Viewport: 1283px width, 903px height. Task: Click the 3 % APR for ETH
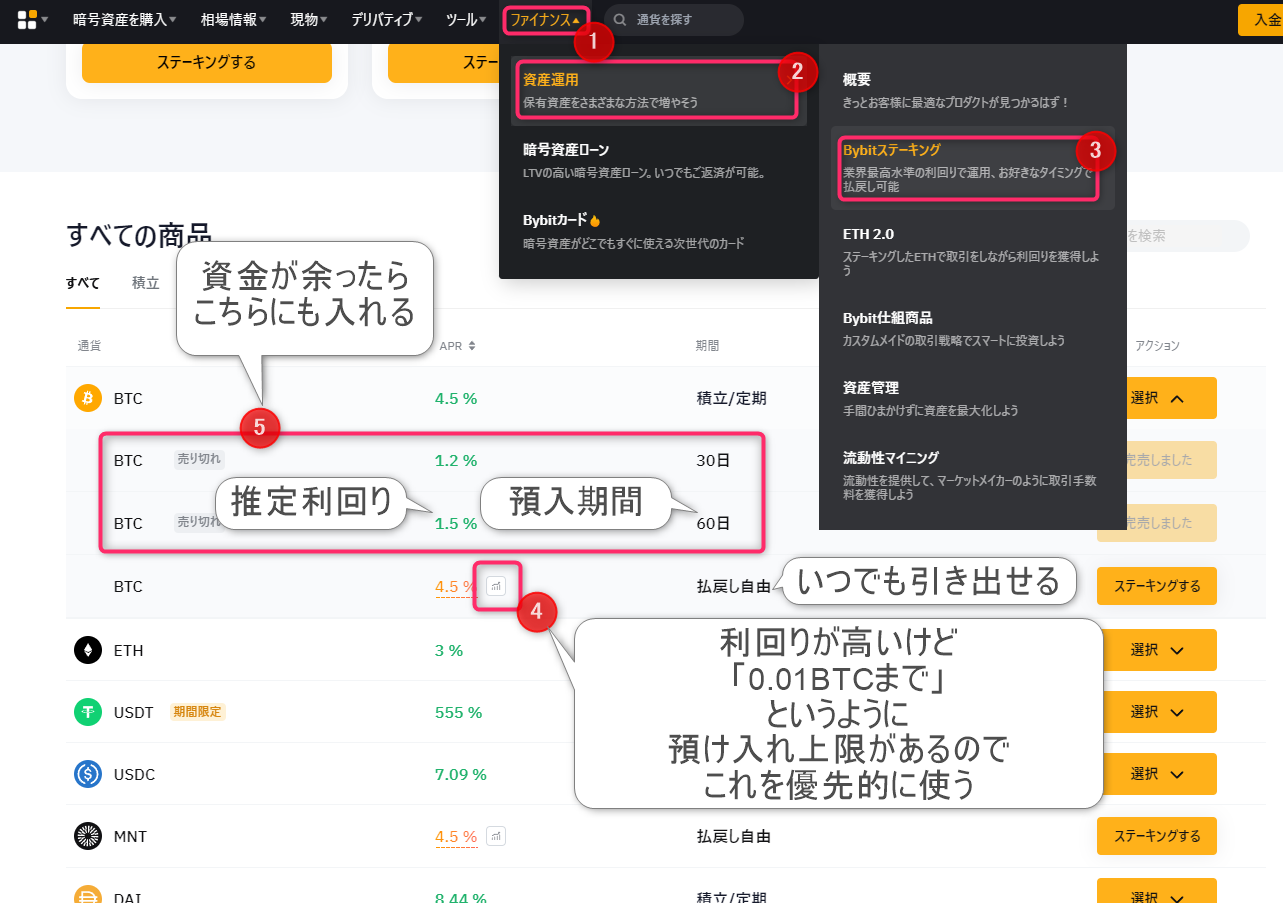(x=449, y=650)
